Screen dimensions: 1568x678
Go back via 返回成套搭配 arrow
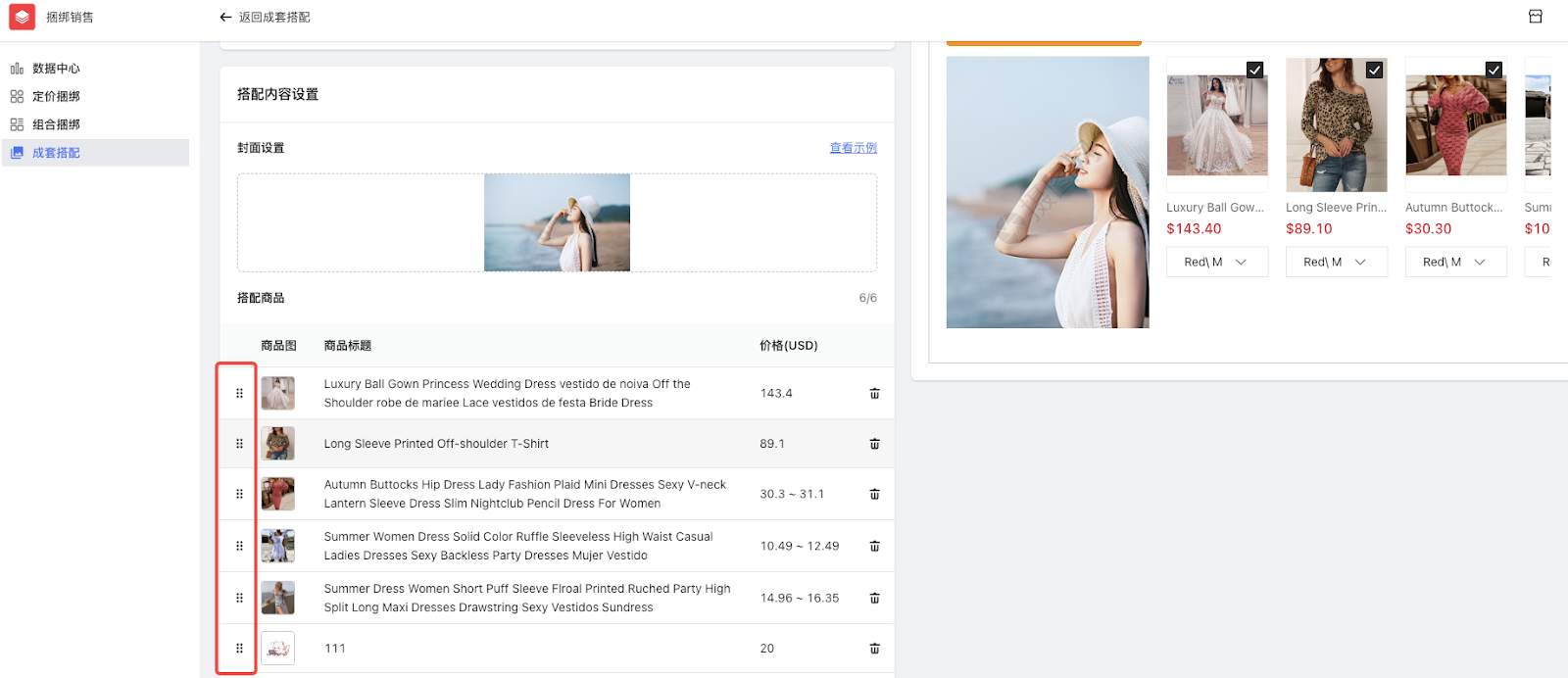pyautogui.click(x=225, y=18)
